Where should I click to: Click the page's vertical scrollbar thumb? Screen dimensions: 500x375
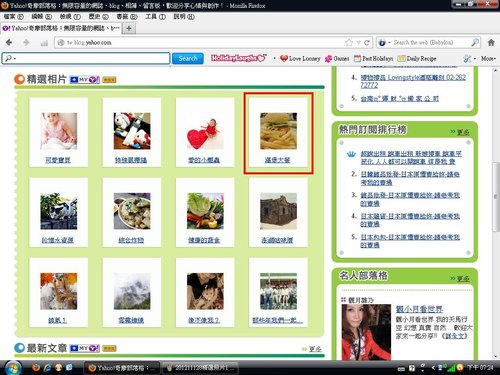(496, 197)
